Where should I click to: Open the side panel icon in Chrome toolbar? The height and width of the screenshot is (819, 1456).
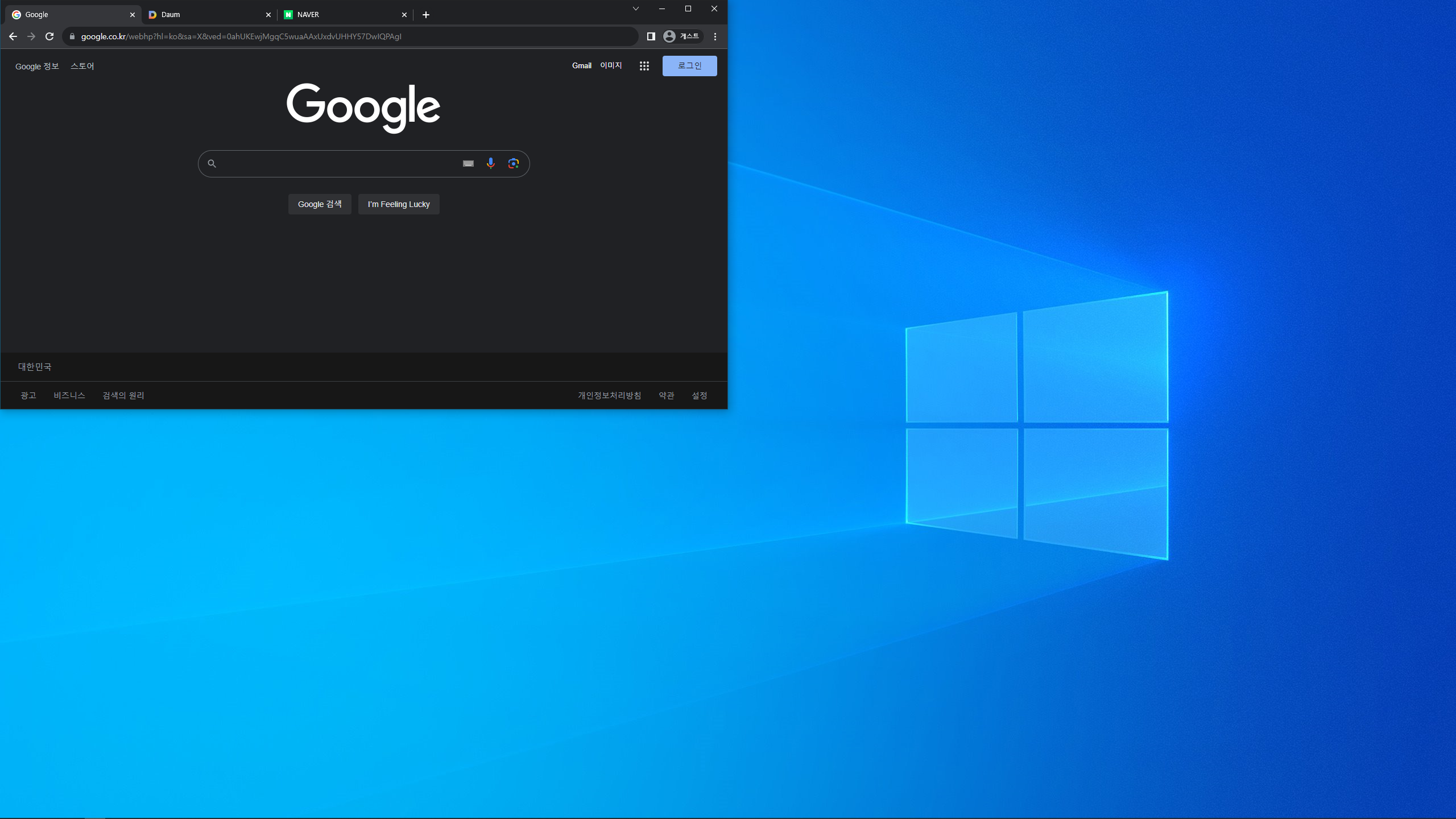click(x=651, y=36)
